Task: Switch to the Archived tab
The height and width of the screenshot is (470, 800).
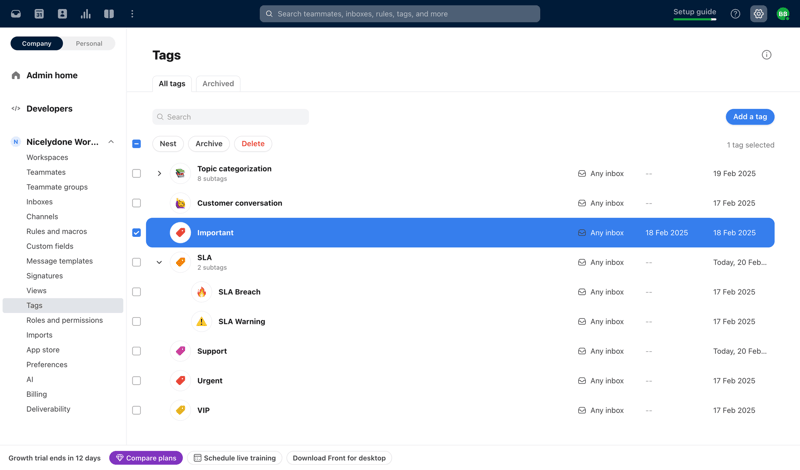Action: (x=218, y=84)
